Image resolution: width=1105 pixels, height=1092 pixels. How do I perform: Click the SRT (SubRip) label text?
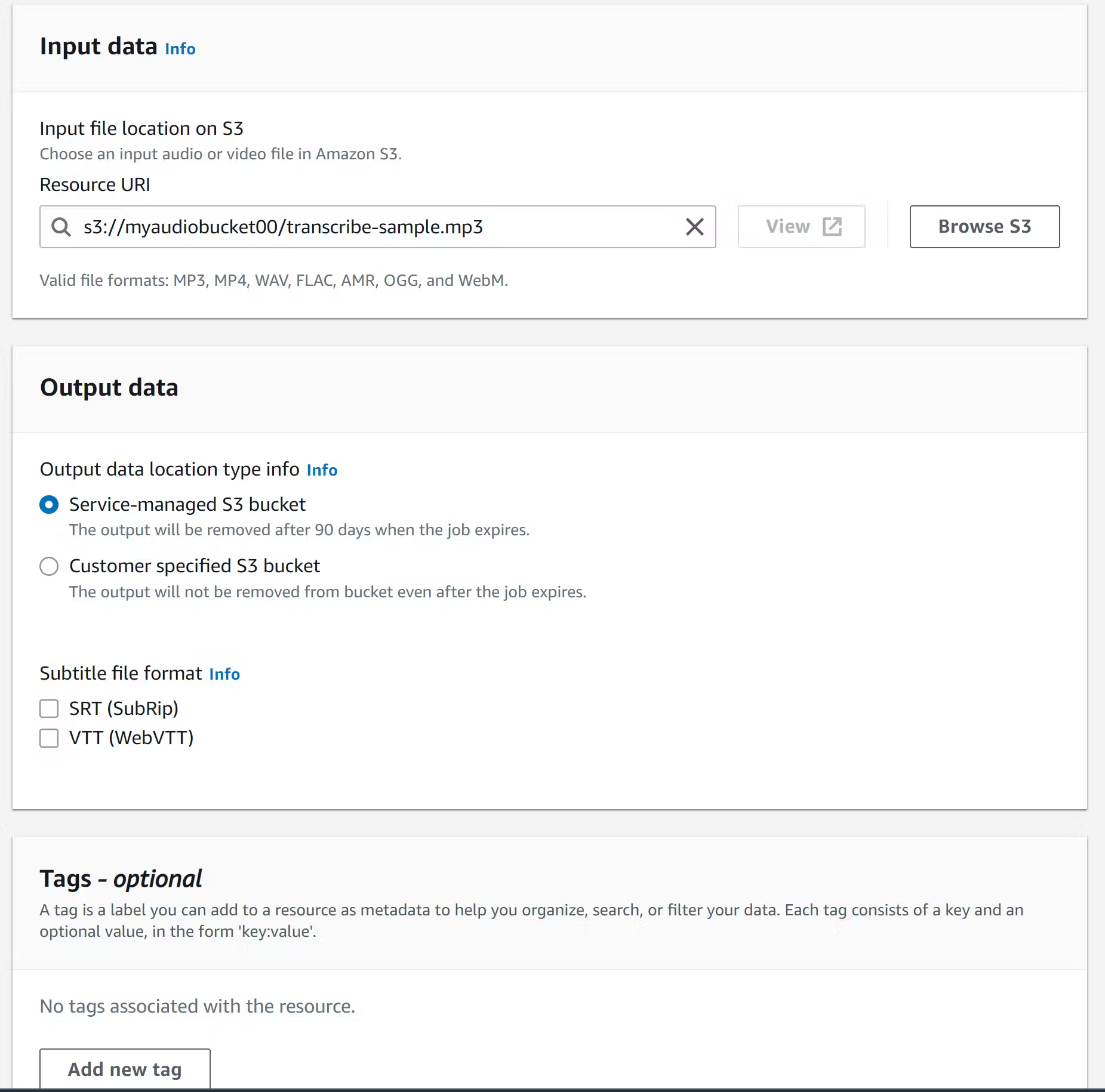(x=124, y=709)
